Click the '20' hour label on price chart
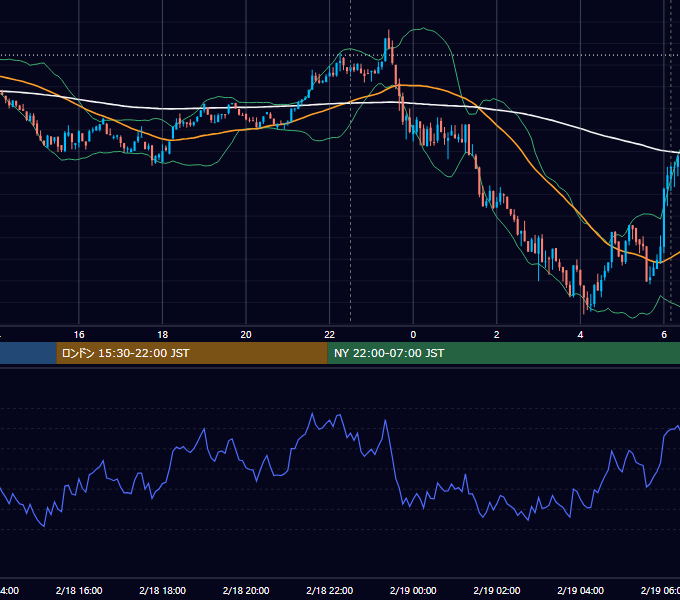 [x=246, y=335]
